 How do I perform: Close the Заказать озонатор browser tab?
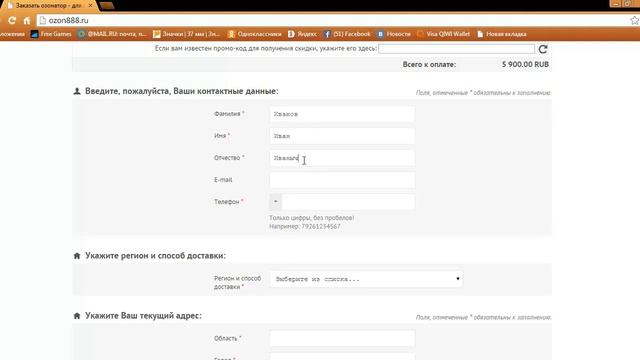coord(90,5)
